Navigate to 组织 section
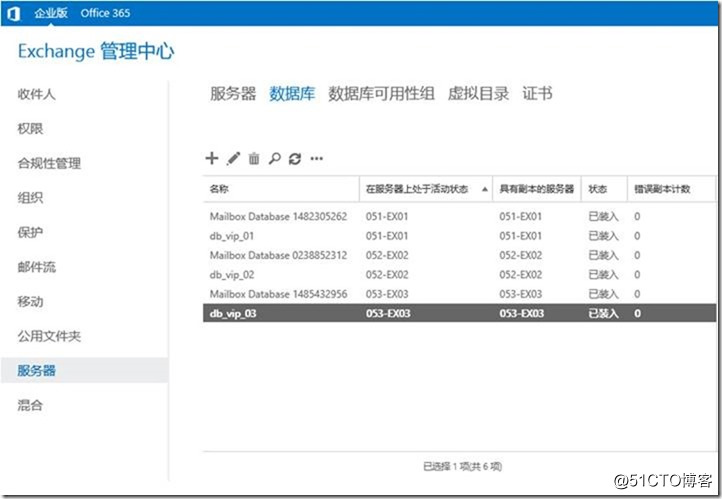 30,198
